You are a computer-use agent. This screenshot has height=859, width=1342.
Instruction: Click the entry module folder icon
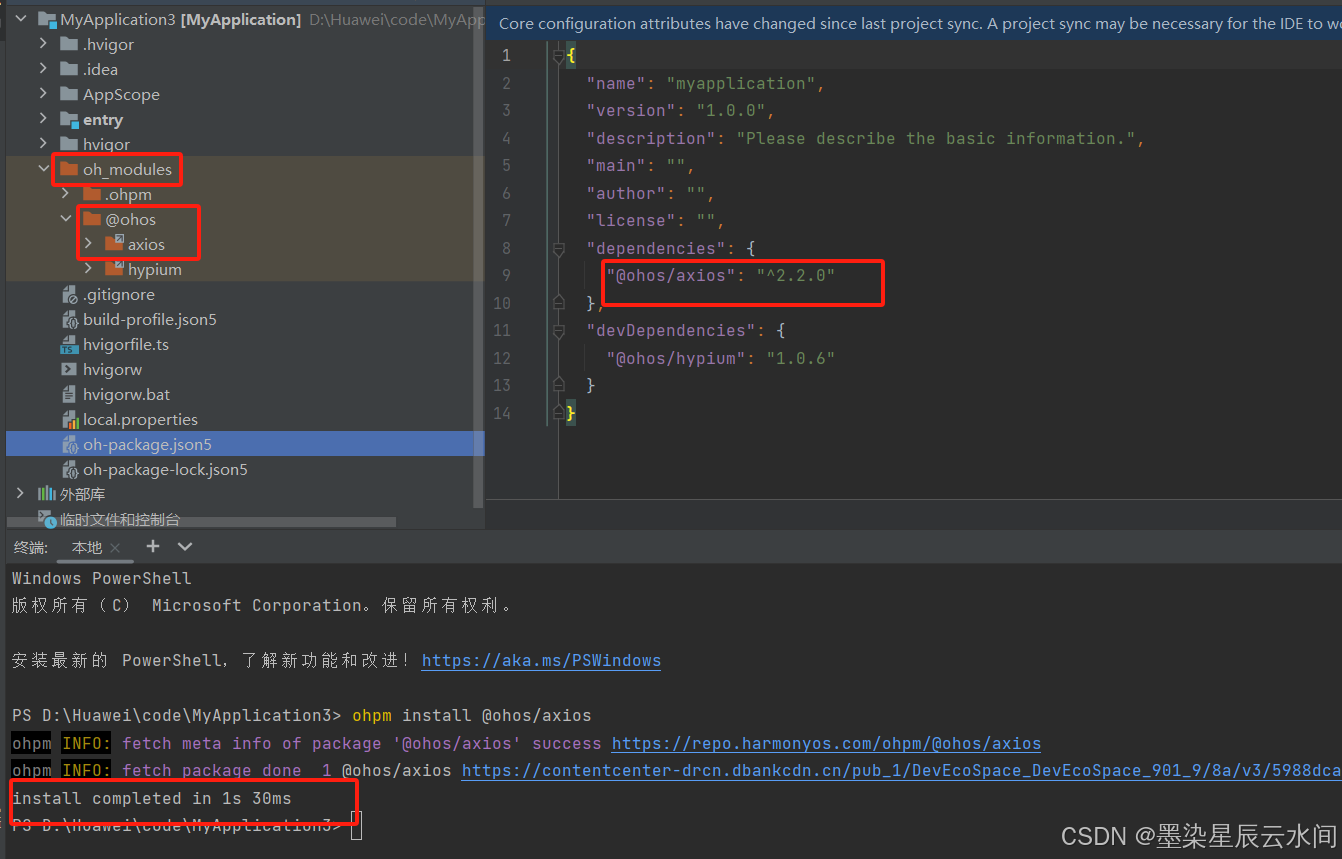click(x=69, y=119)
